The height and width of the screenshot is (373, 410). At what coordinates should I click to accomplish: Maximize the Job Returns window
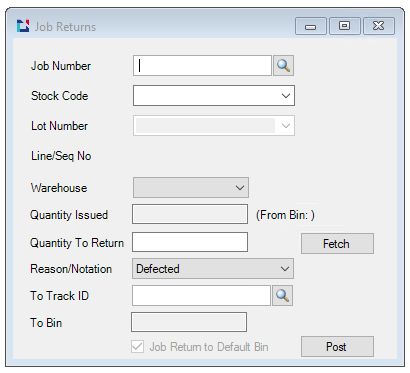(x=345, y=26)
